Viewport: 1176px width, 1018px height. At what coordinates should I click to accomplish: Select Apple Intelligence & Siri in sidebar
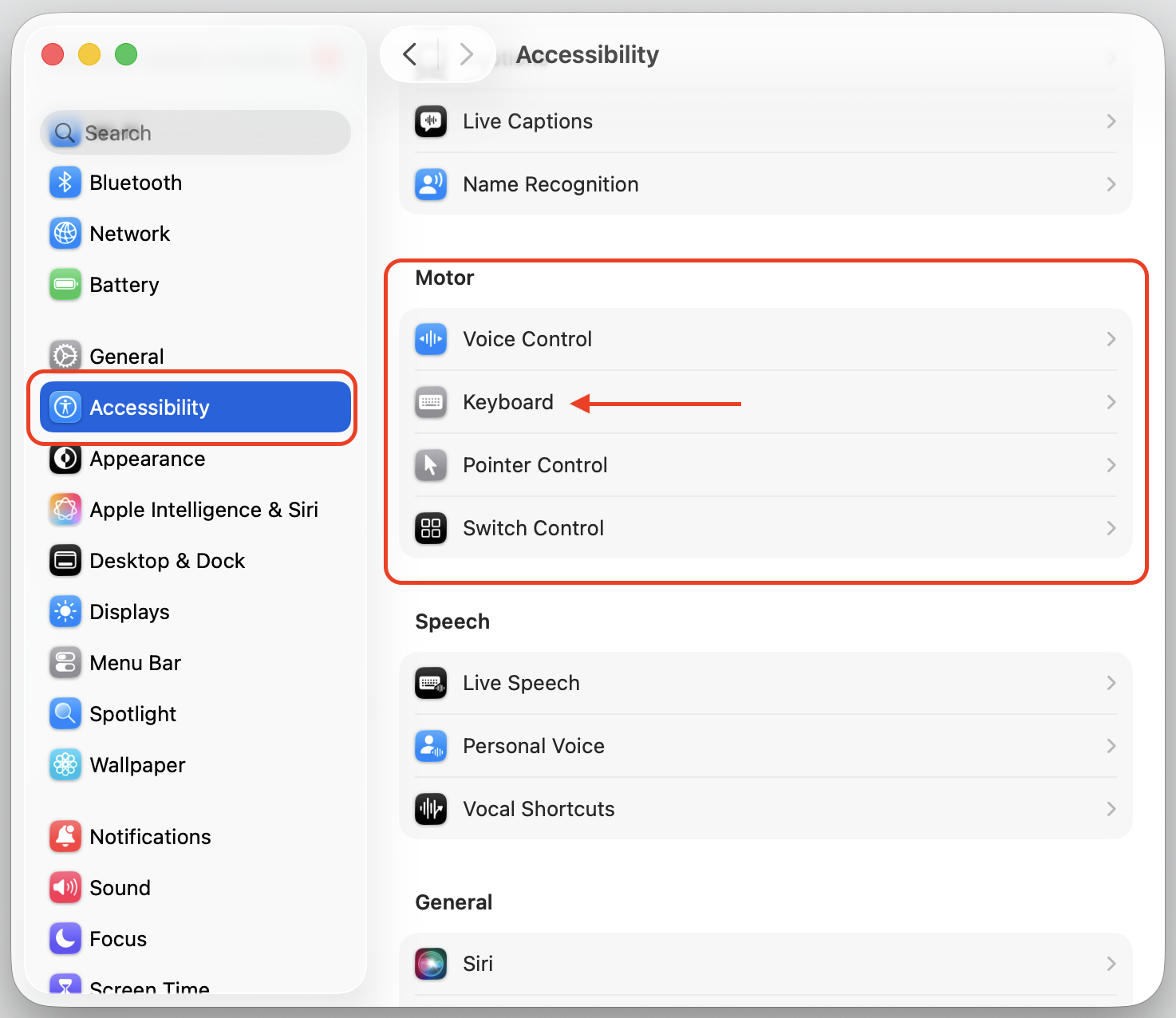[195, 510]
